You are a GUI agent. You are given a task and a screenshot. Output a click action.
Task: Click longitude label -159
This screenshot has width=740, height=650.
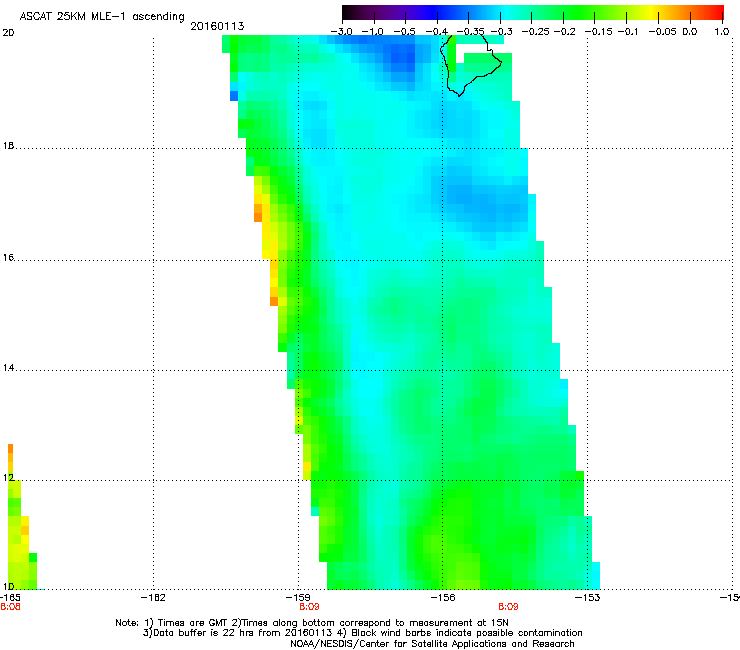click(x=298, y=598)
